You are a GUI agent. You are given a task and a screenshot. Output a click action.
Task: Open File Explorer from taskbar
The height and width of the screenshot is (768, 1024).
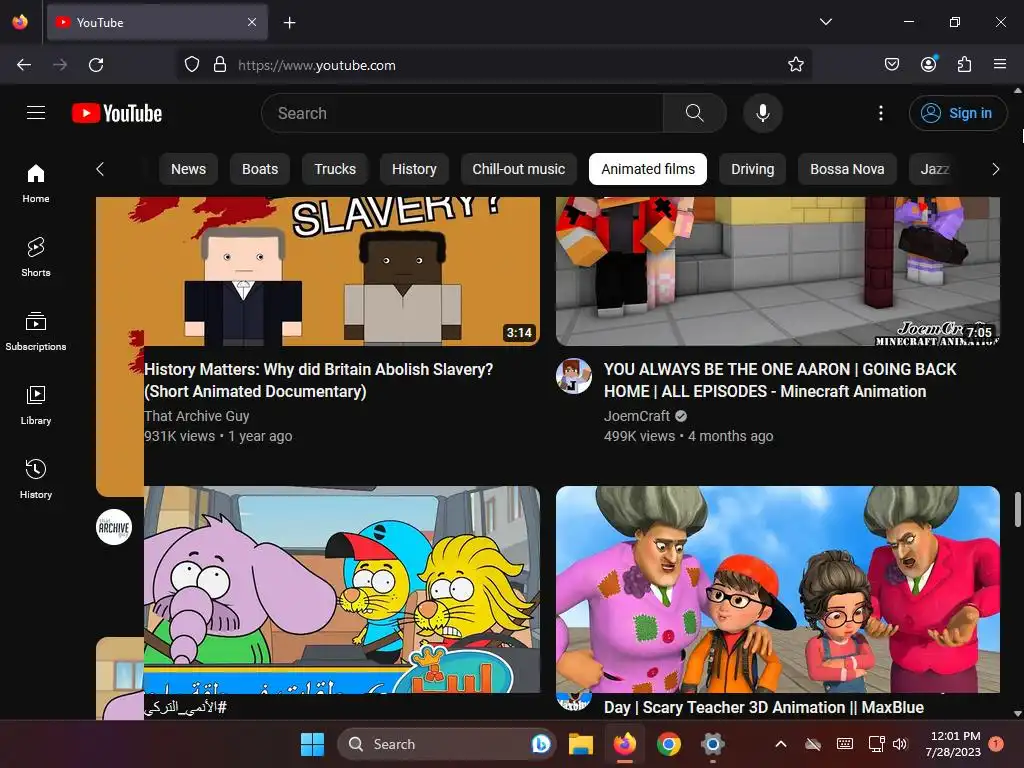(x=581, y=744)
